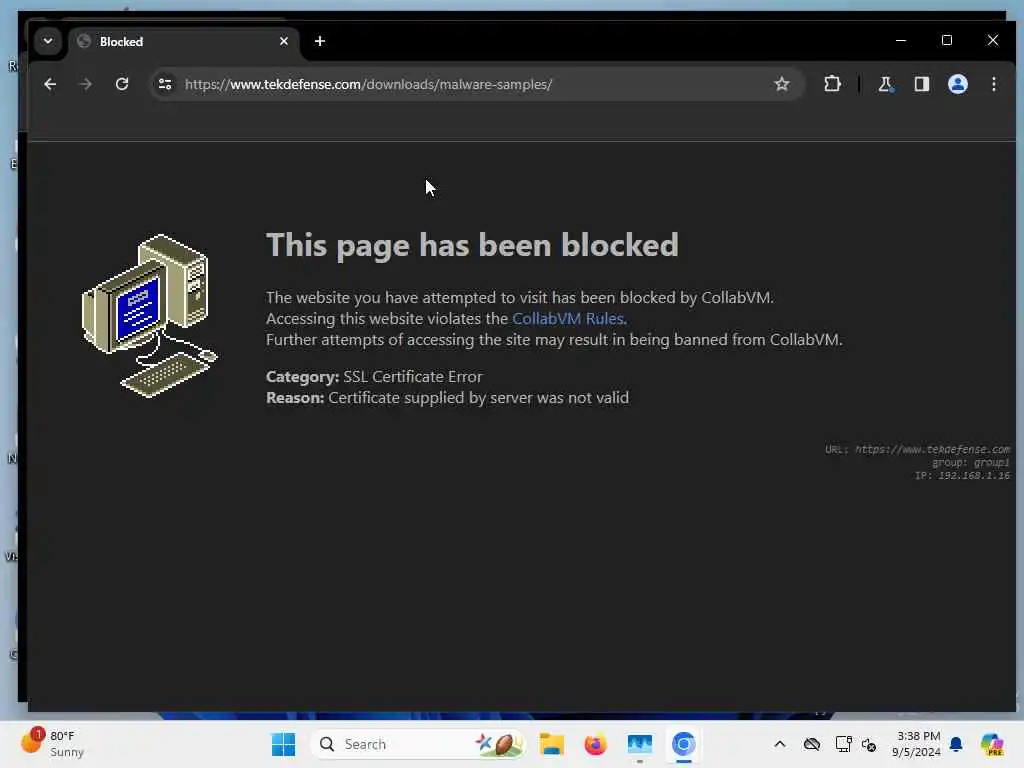Click the retro computer illustration
The image size is (1024, 768).
150,315
